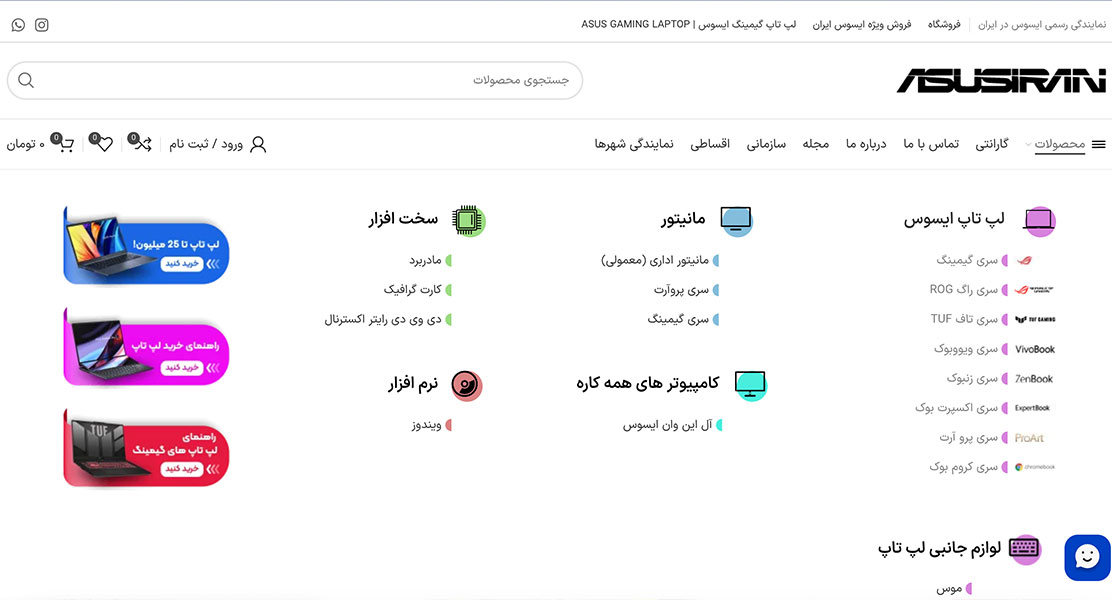Click the ROG logo icon

(x=1034, y=289)
